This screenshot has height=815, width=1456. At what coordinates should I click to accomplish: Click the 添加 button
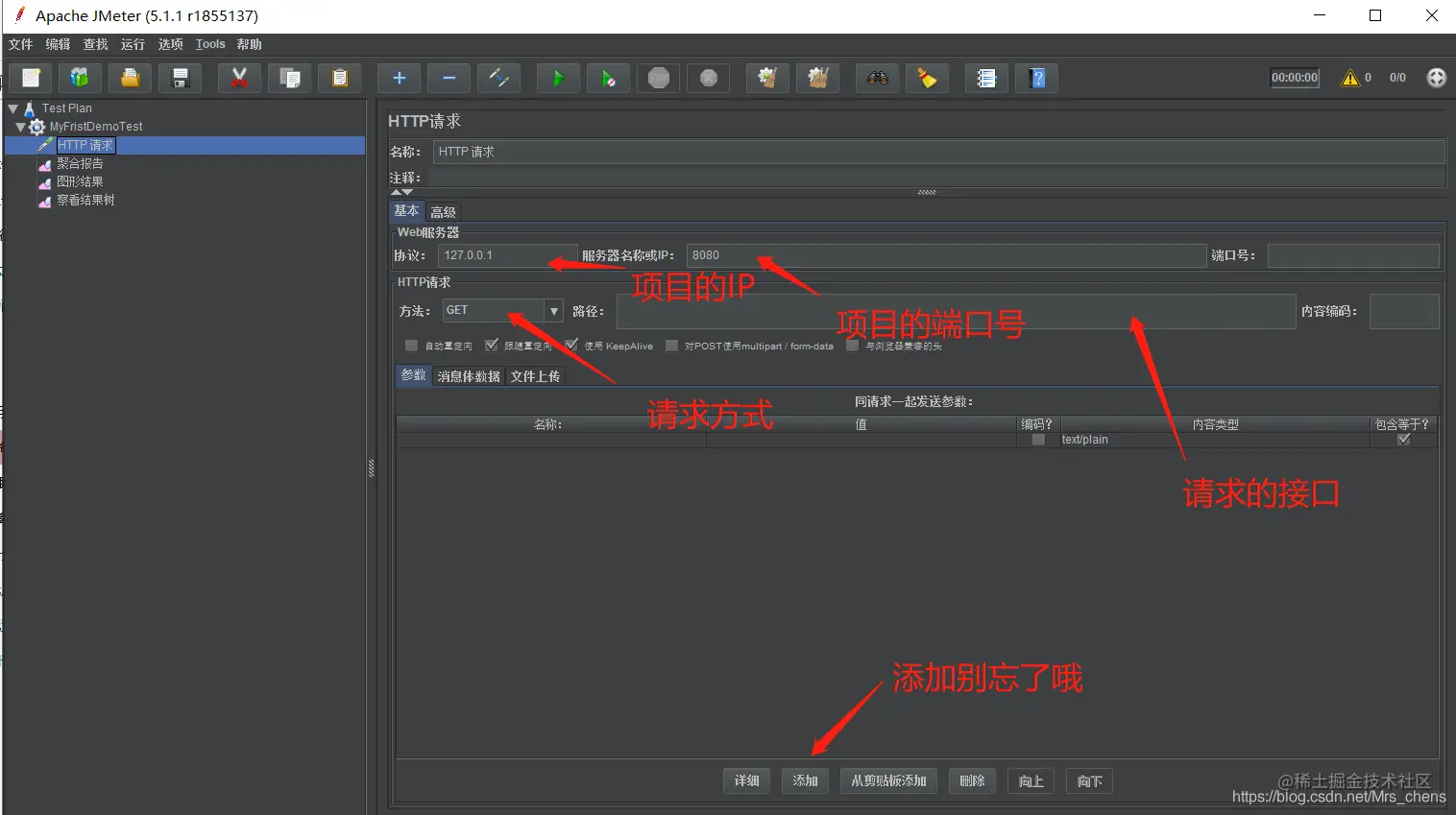tap(805, 781)
